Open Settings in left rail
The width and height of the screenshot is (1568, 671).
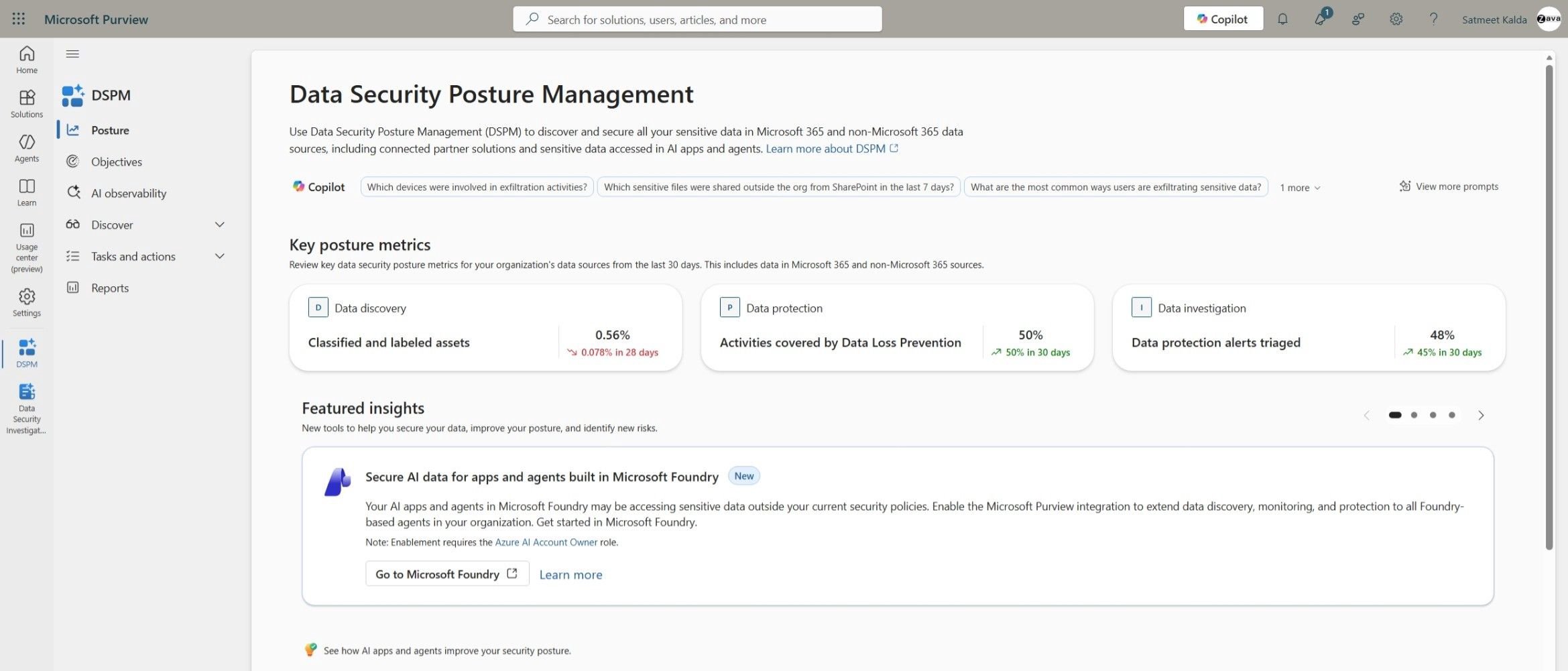pos(27,302)
